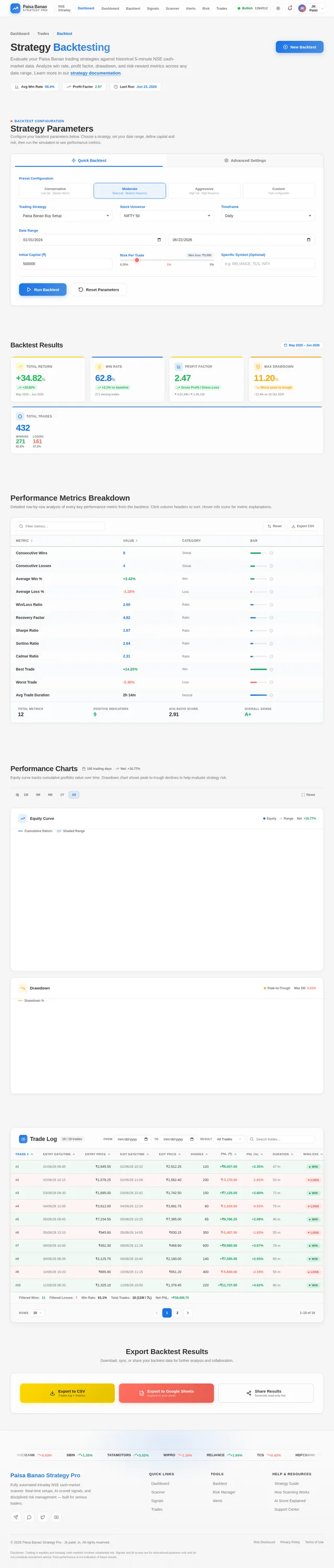334x1568 pixels.
Task: Click the JK user avatar
Action: [302, 8]
